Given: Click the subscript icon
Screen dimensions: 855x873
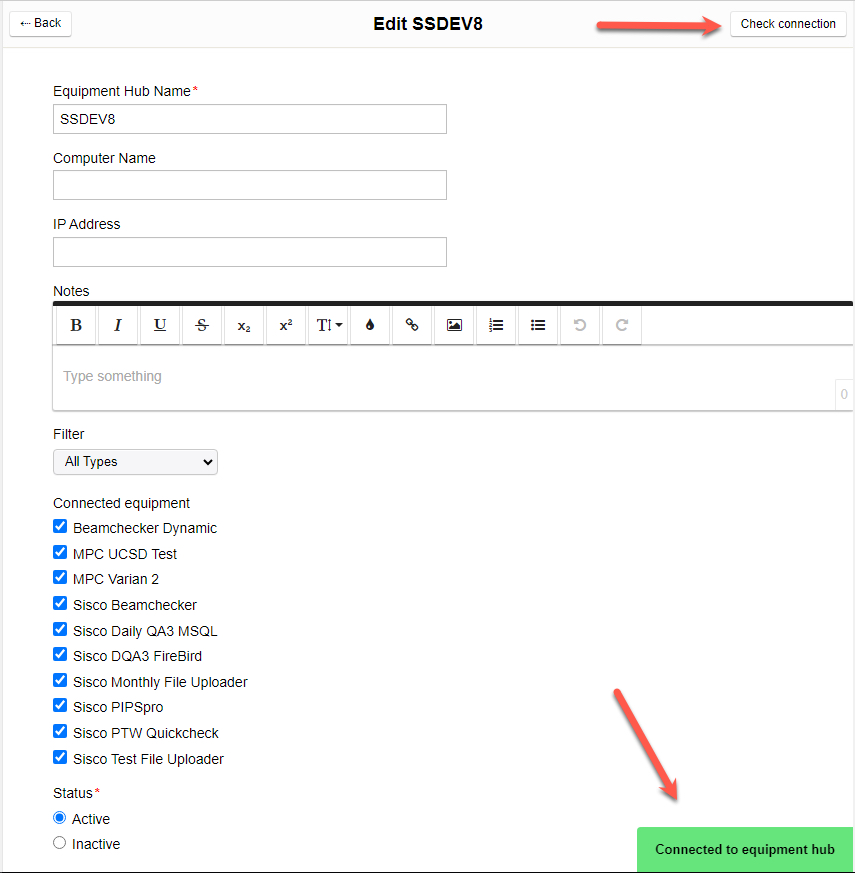Looking at the screenshot, I should (x=244, y=325).
